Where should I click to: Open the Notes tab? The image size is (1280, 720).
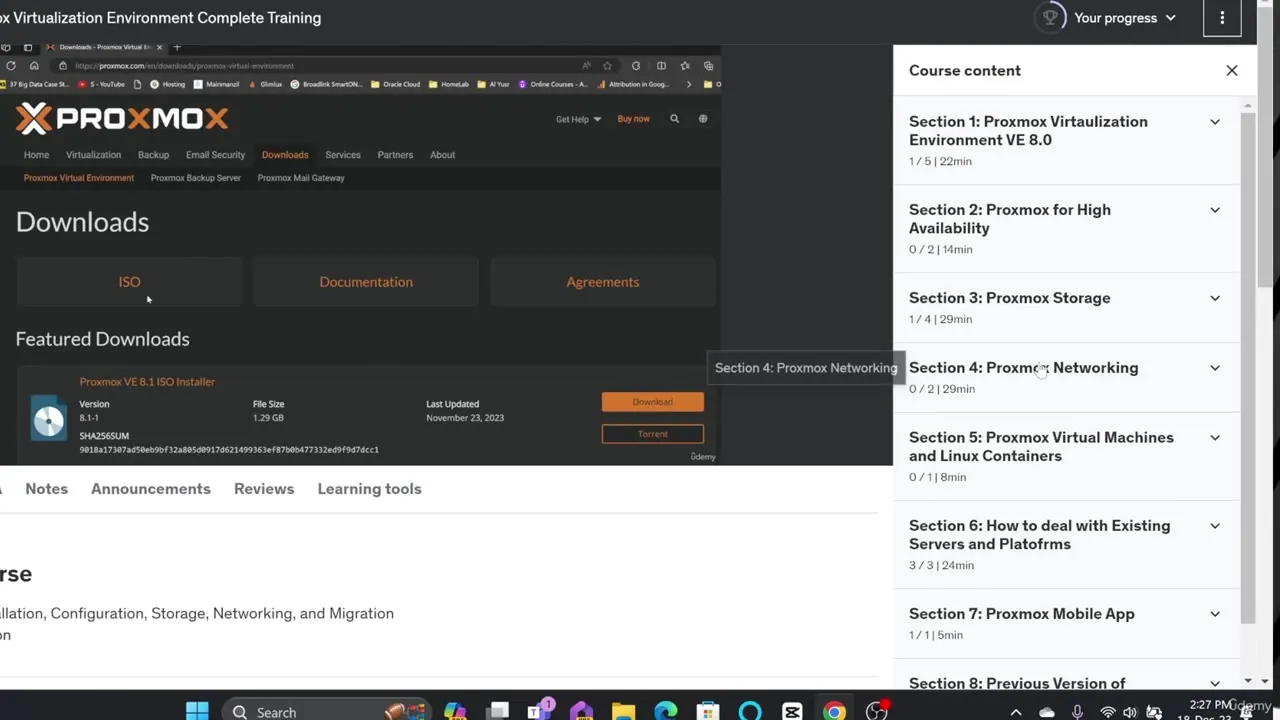coord(47,489)
